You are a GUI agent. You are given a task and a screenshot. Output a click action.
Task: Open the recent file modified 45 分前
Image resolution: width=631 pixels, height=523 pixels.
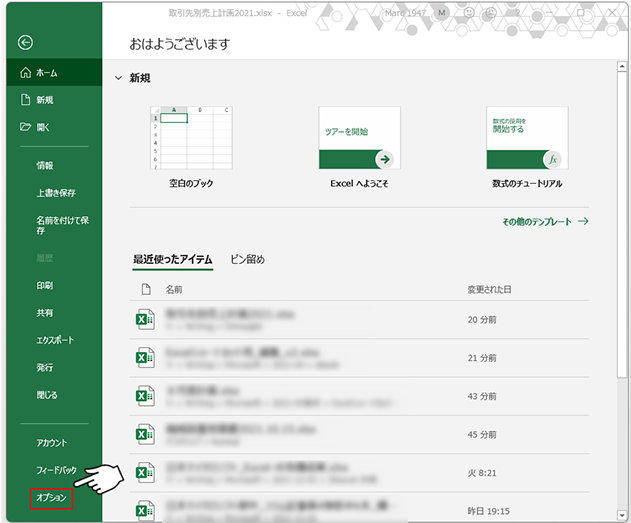tap(359, 434)
